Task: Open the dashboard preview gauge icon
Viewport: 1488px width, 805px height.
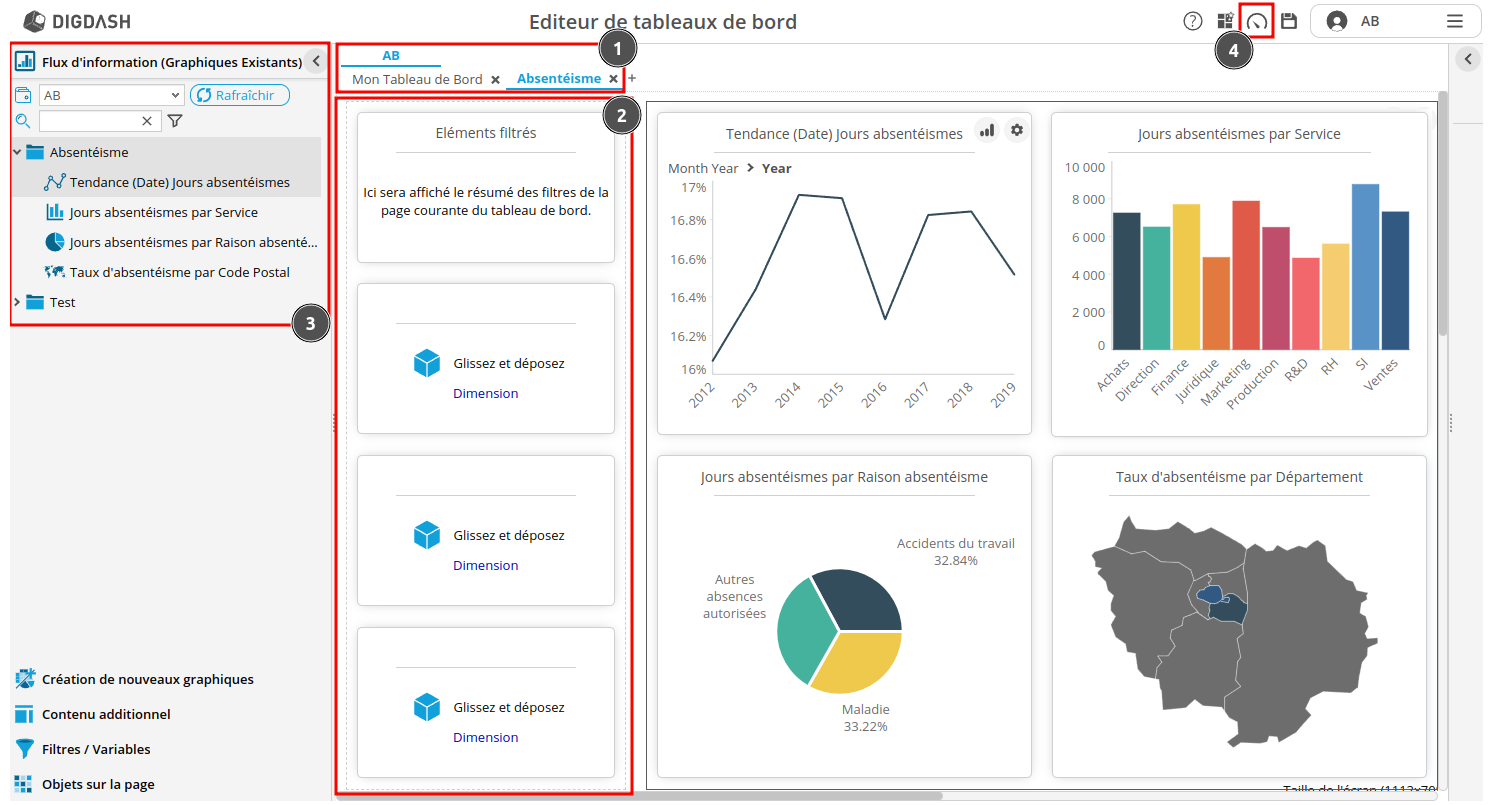Action: click(1257, 21)
